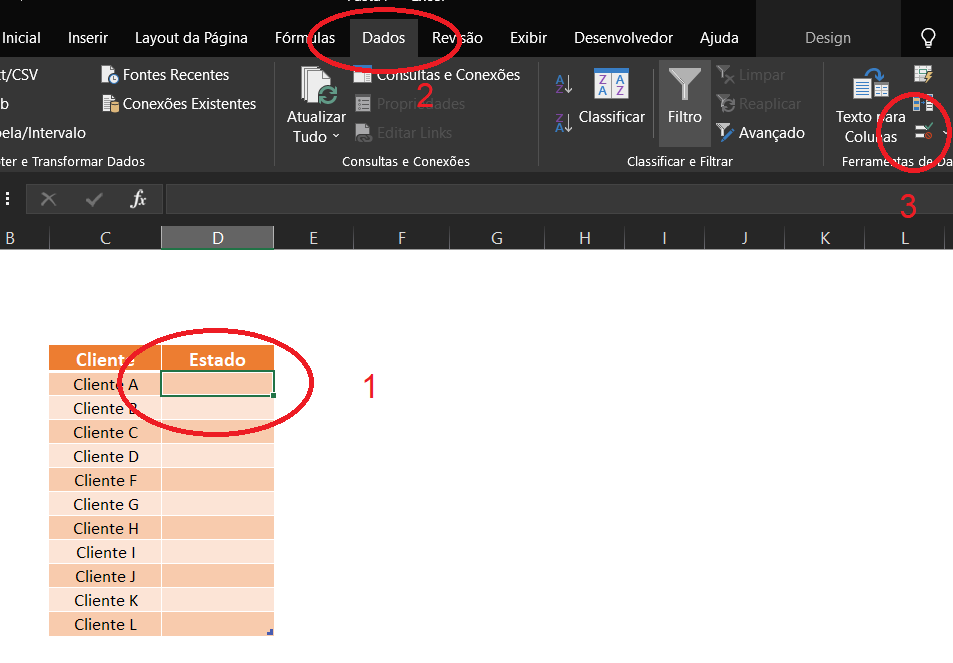
Task: Open the Layout da Página tab
Action: tap(191, 38)
